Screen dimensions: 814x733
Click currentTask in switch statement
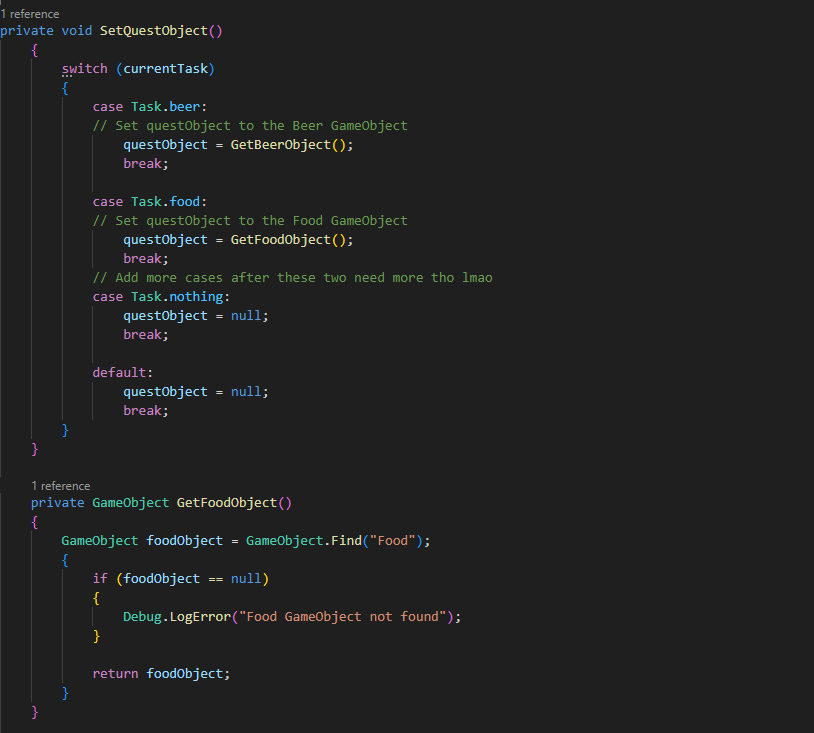point(166,69)
